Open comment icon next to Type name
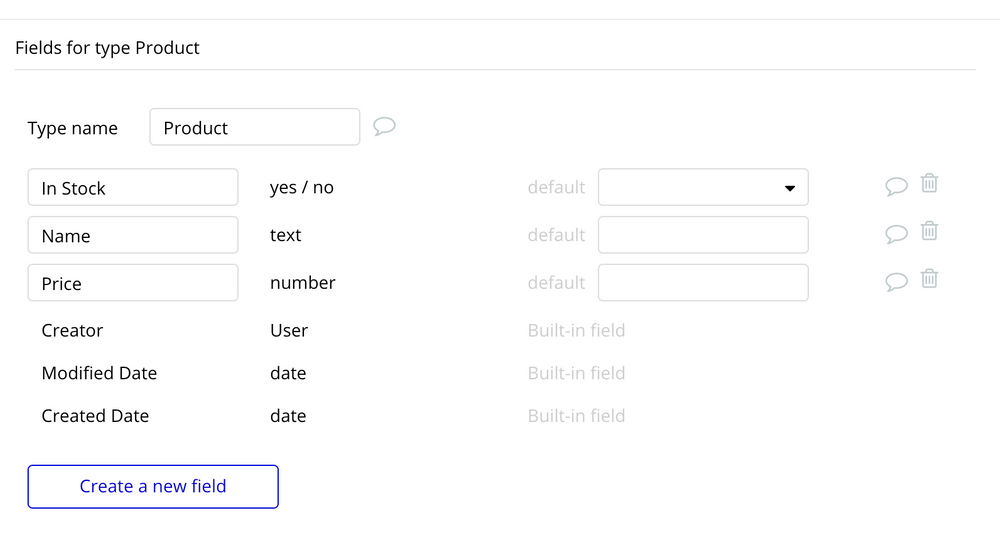 pyautogui.click(x=384, y=126)
